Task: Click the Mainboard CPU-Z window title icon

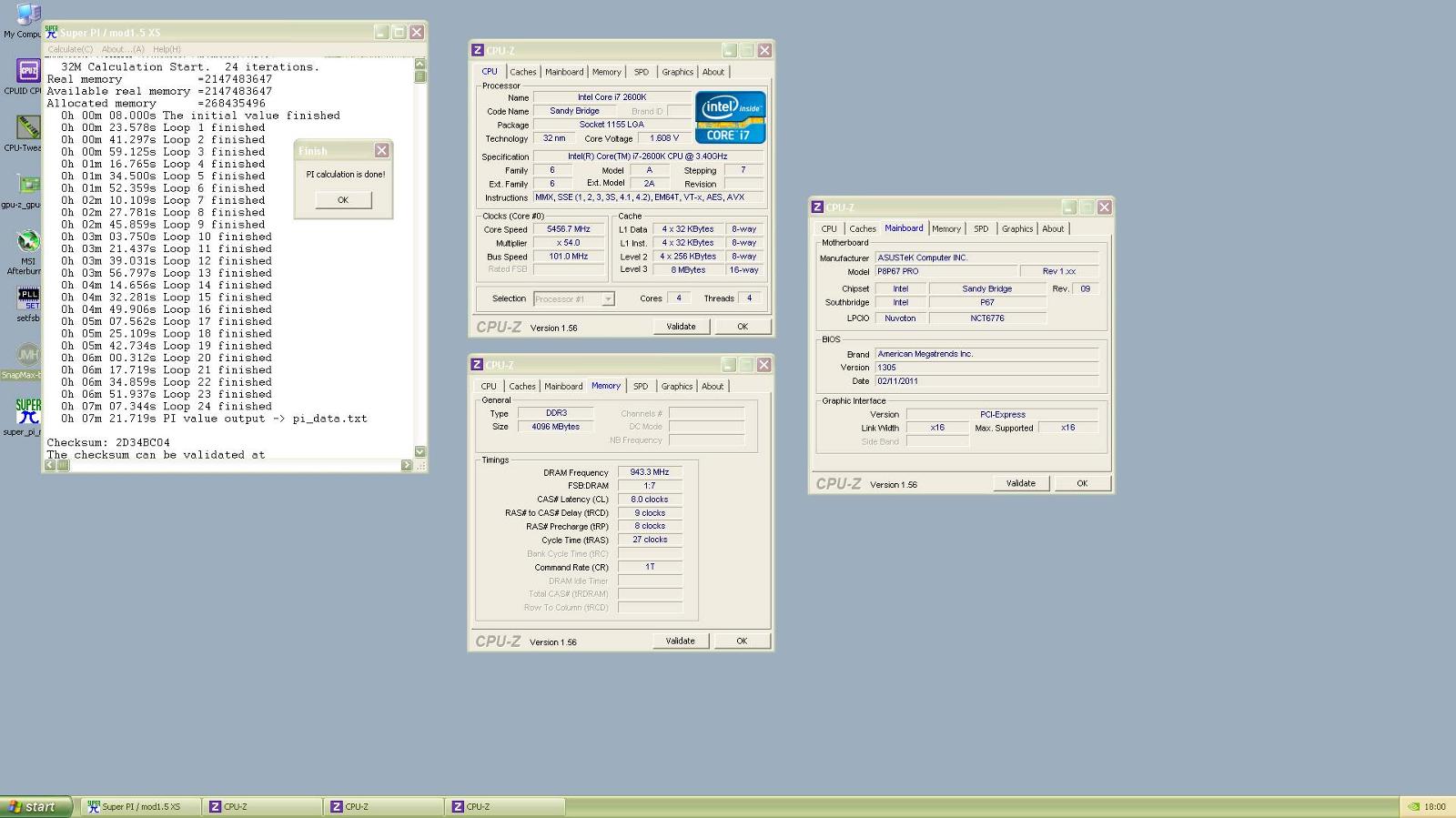Action: coord(817,207)
